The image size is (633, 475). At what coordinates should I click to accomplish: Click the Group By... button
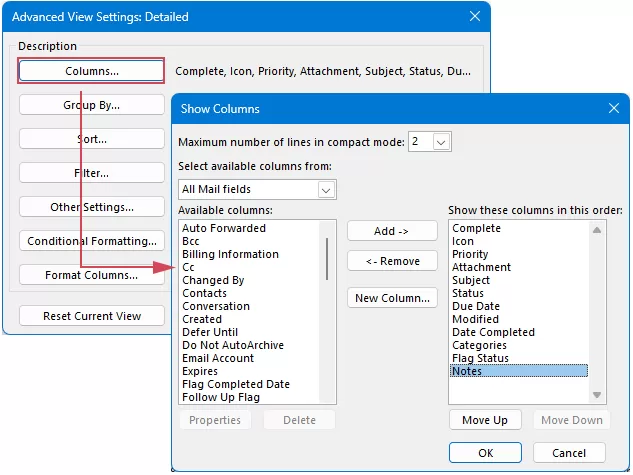(x=92, y=105)
